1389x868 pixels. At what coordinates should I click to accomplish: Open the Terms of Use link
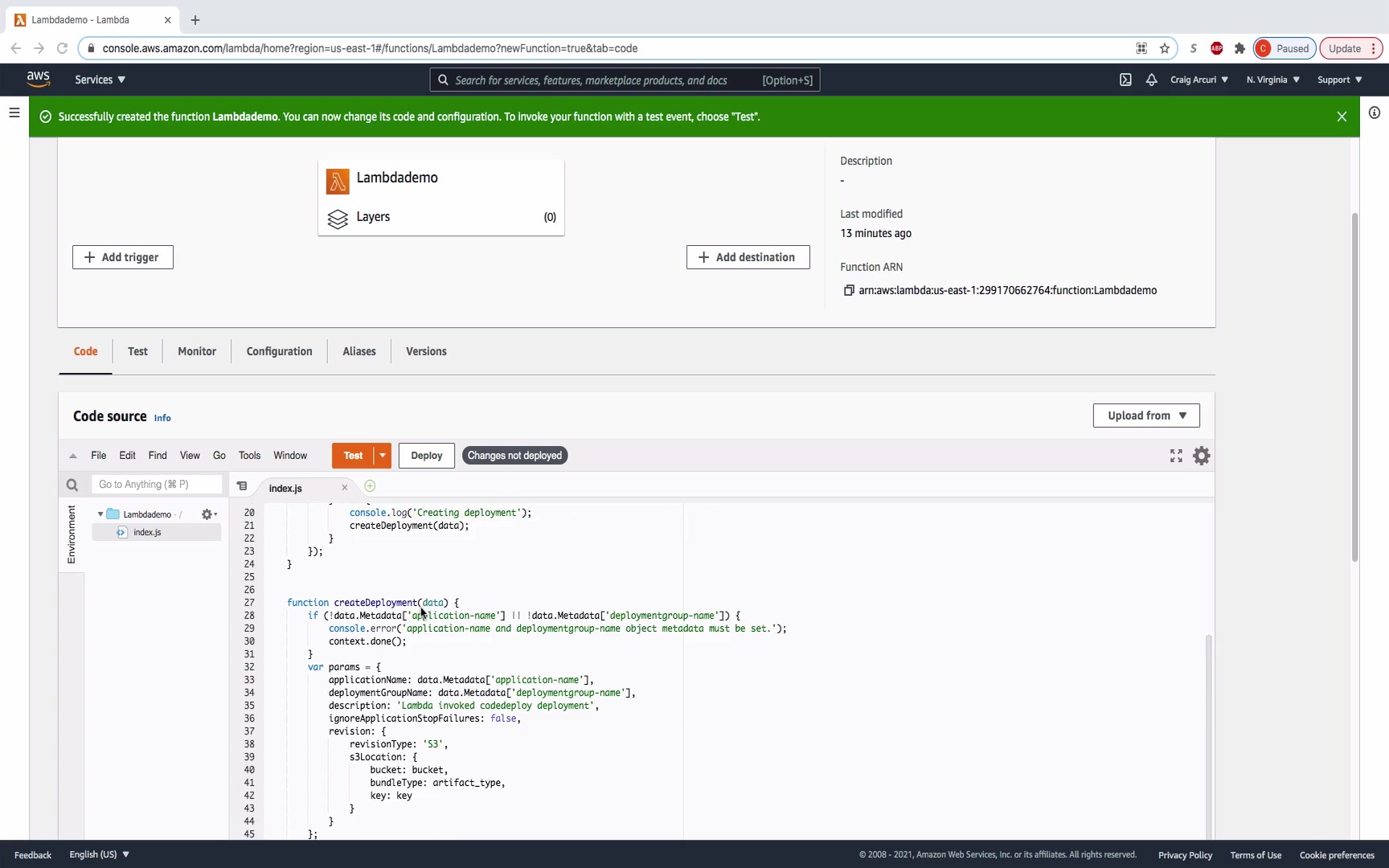tap(1256, 855)
